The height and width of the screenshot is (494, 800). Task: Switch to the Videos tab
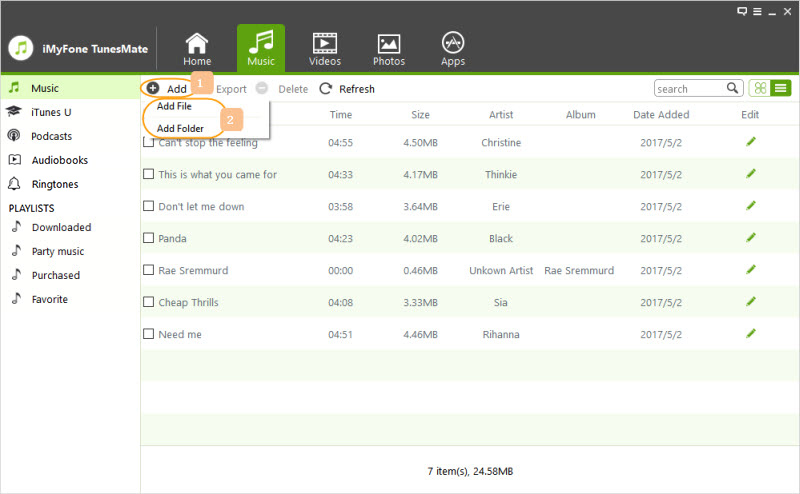tap(324, 49)
